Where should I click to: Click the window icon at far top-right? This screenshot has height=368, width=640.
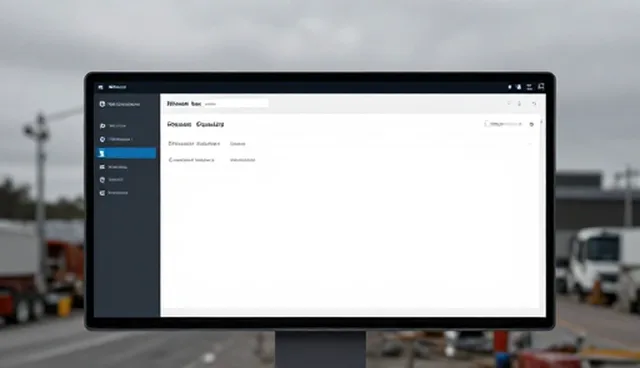click(541, 86)
